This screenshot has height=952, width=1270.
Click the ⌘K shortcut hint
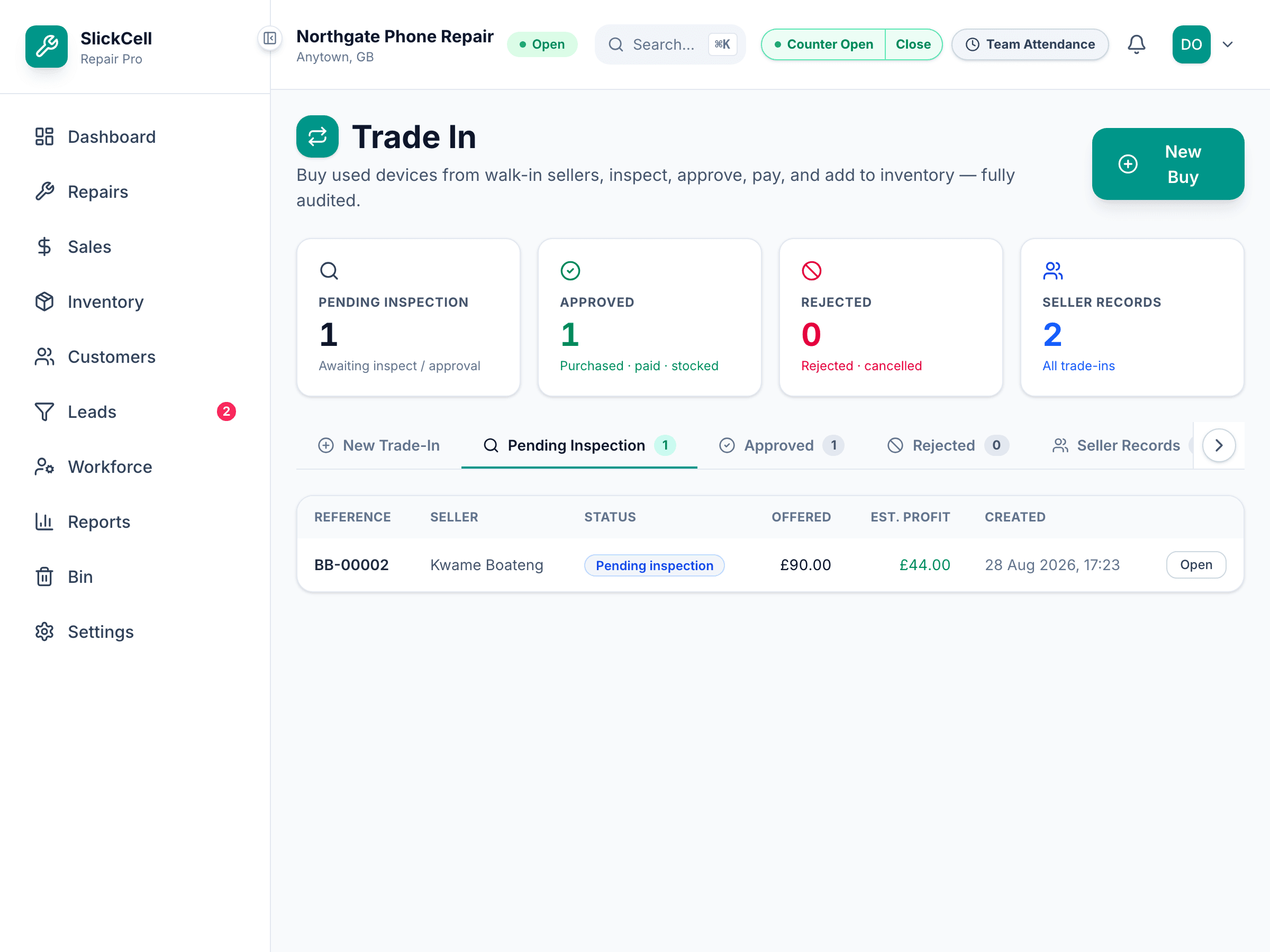722,44
